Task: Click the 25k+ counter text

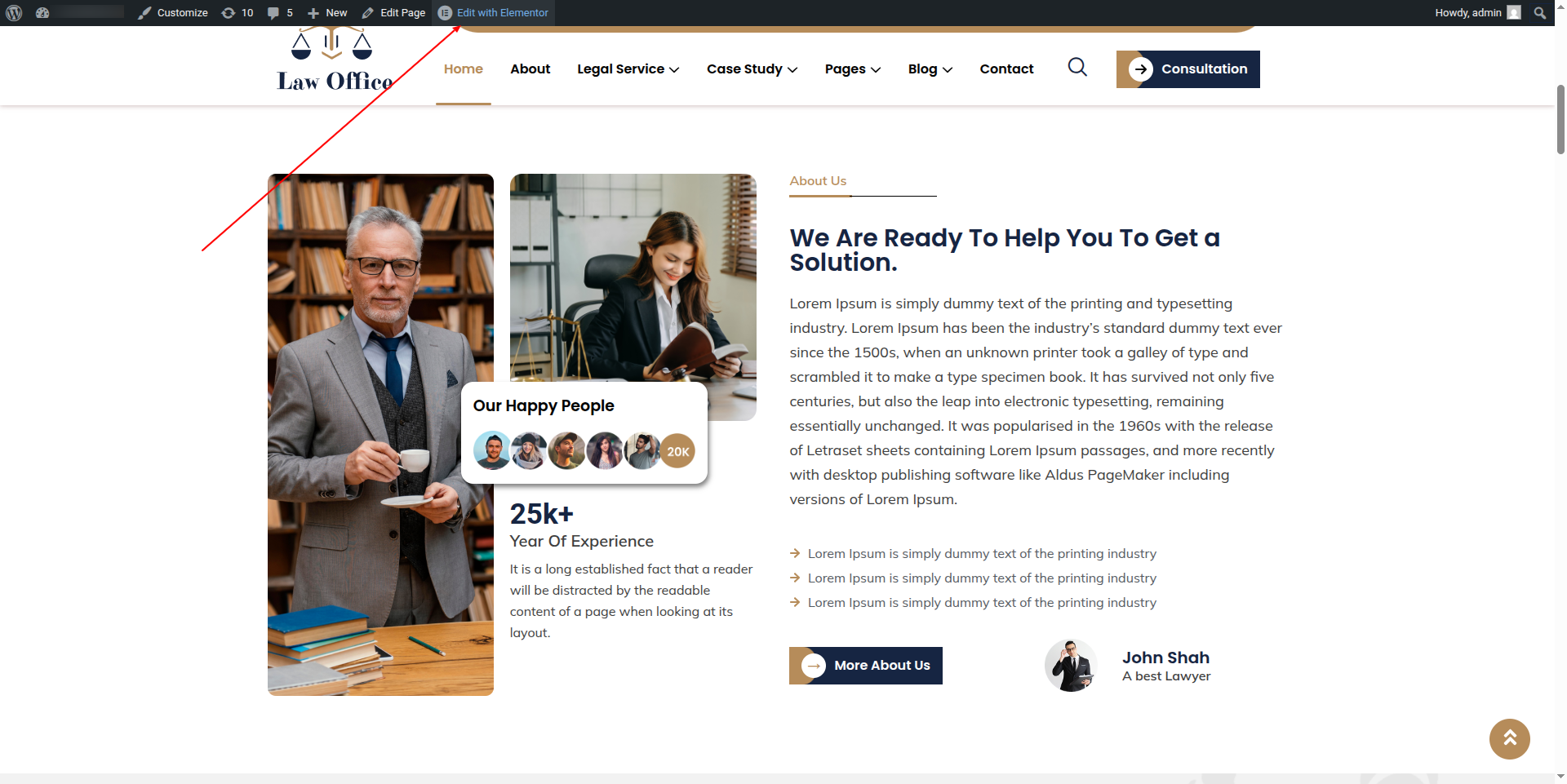Action: click(x=542, y=514)
